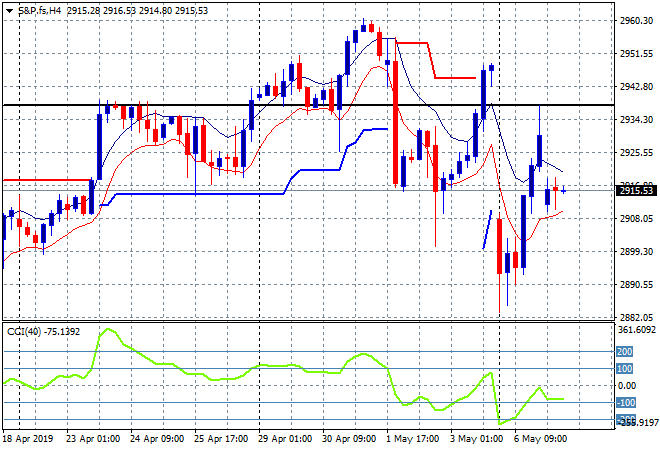Click price scale label 2925.55
The height and width of the screenshot is (450, 660).
pyautogui.click(x=637, y=152)
